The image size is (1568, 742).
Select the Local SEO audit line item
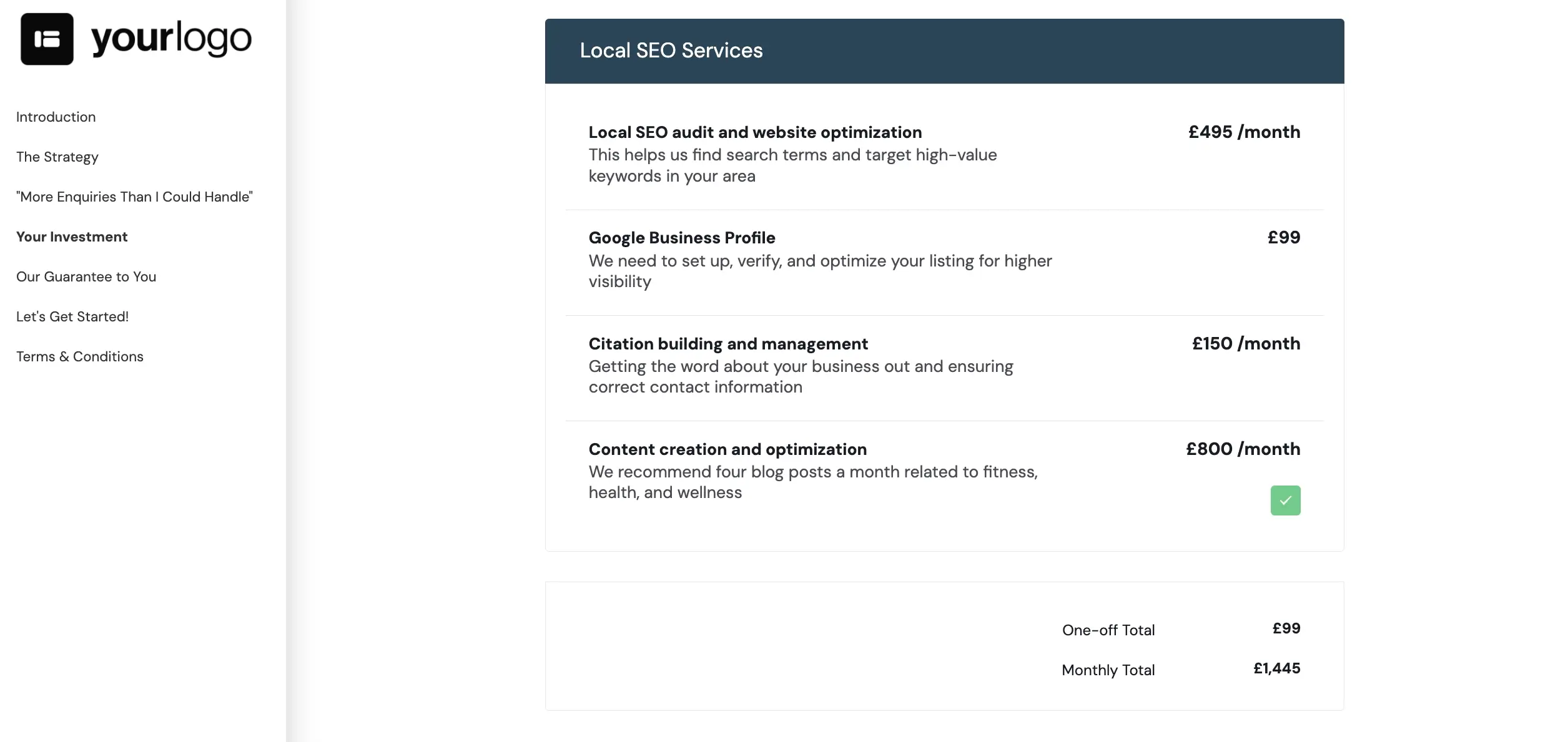coord(754,132)
